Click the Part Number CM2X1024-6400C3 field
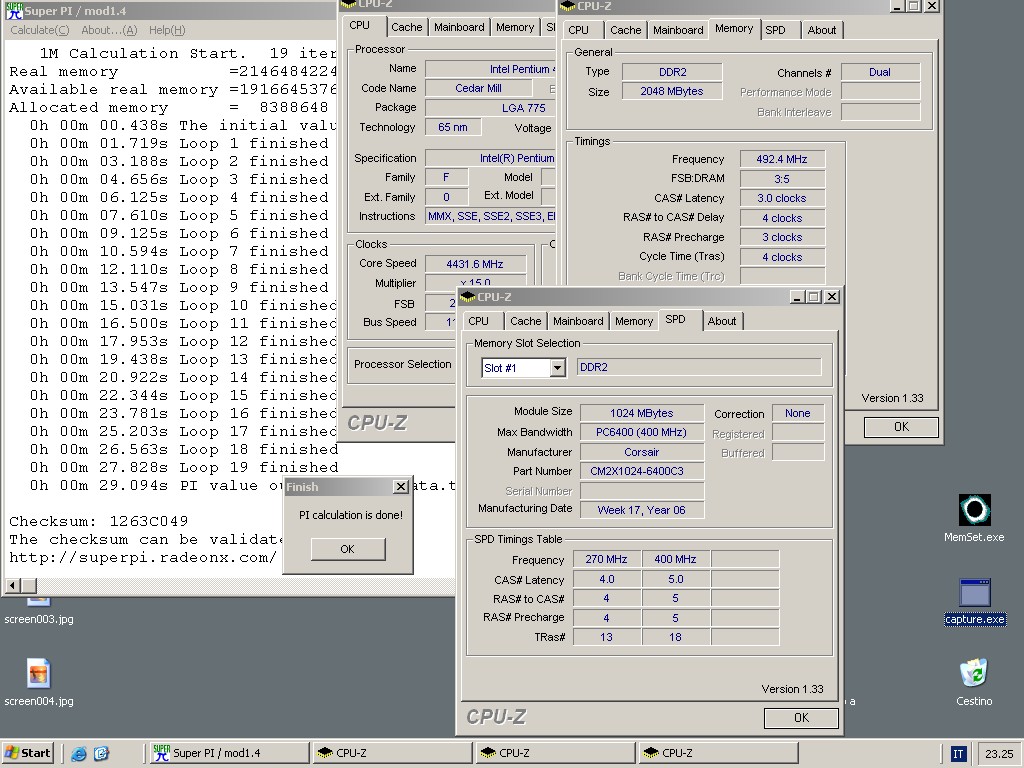This screenshot has width=1024, height=768. 642,472
